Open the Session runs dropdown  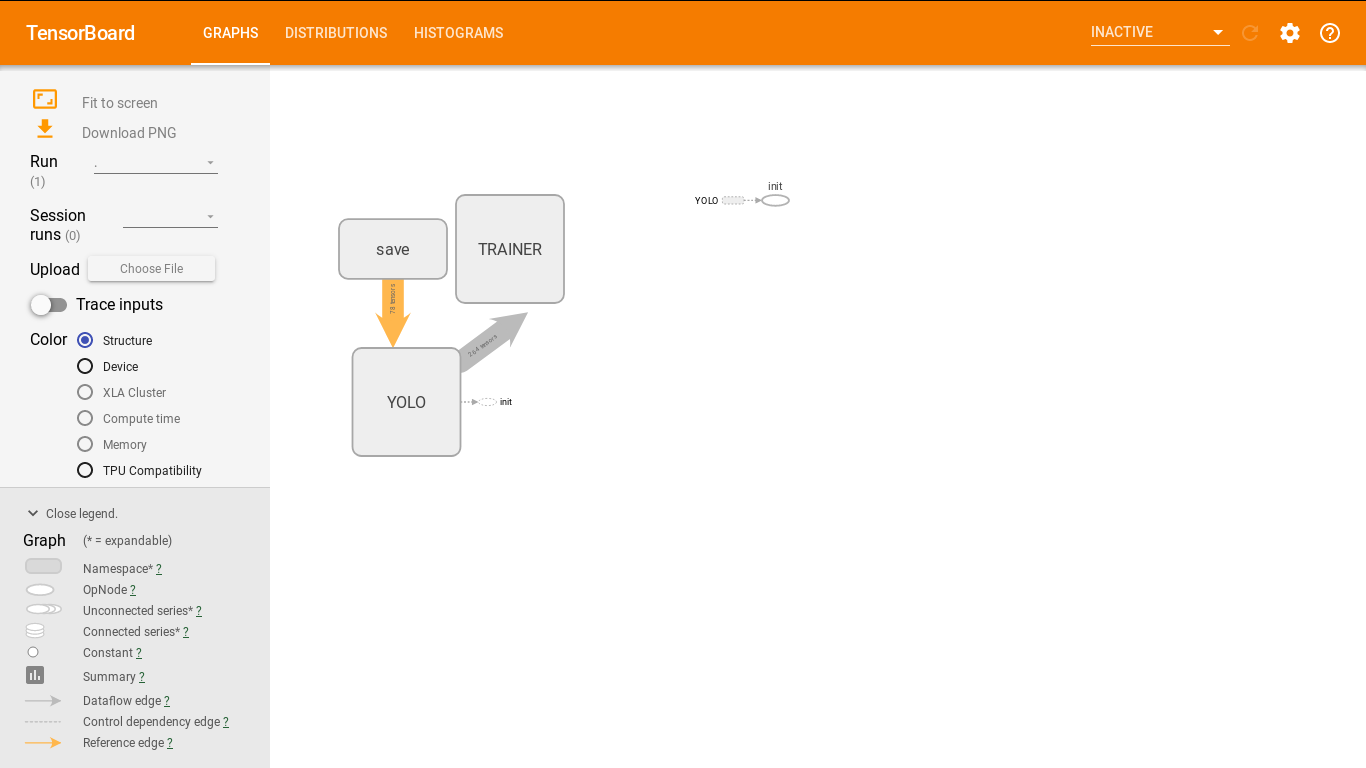click(170, 216)
